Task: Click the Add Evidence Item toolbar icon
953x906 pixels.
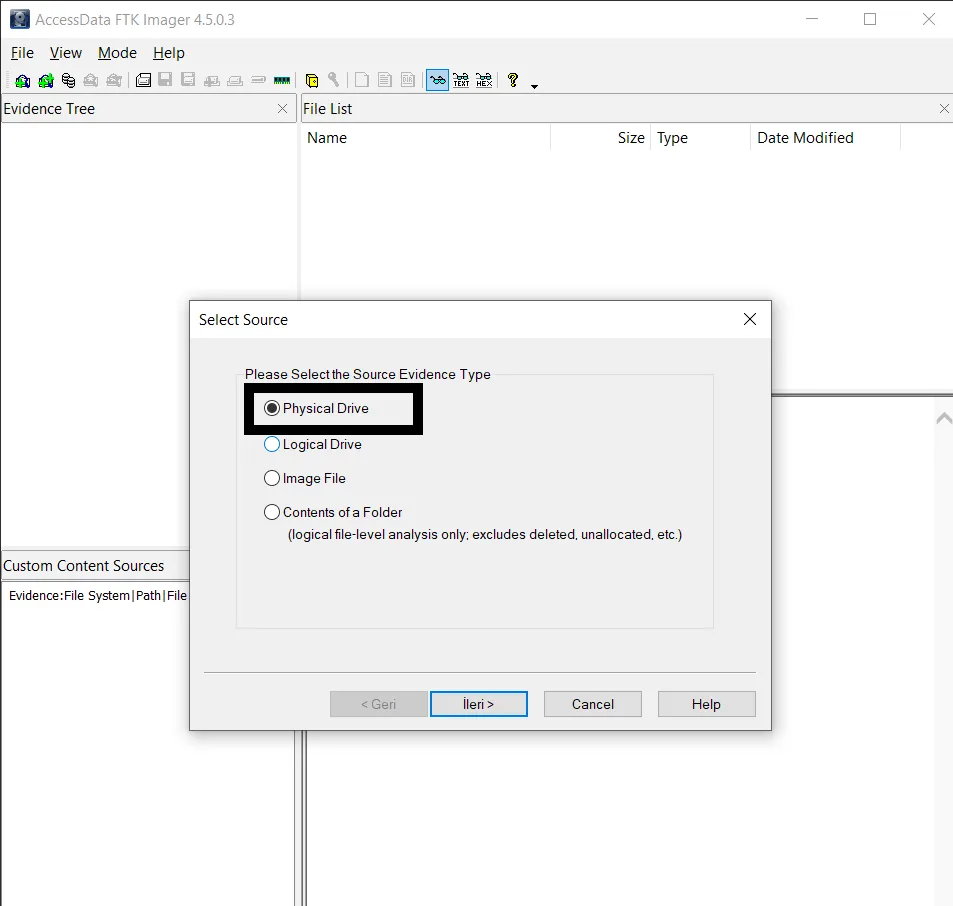Action: coord(22,80)
